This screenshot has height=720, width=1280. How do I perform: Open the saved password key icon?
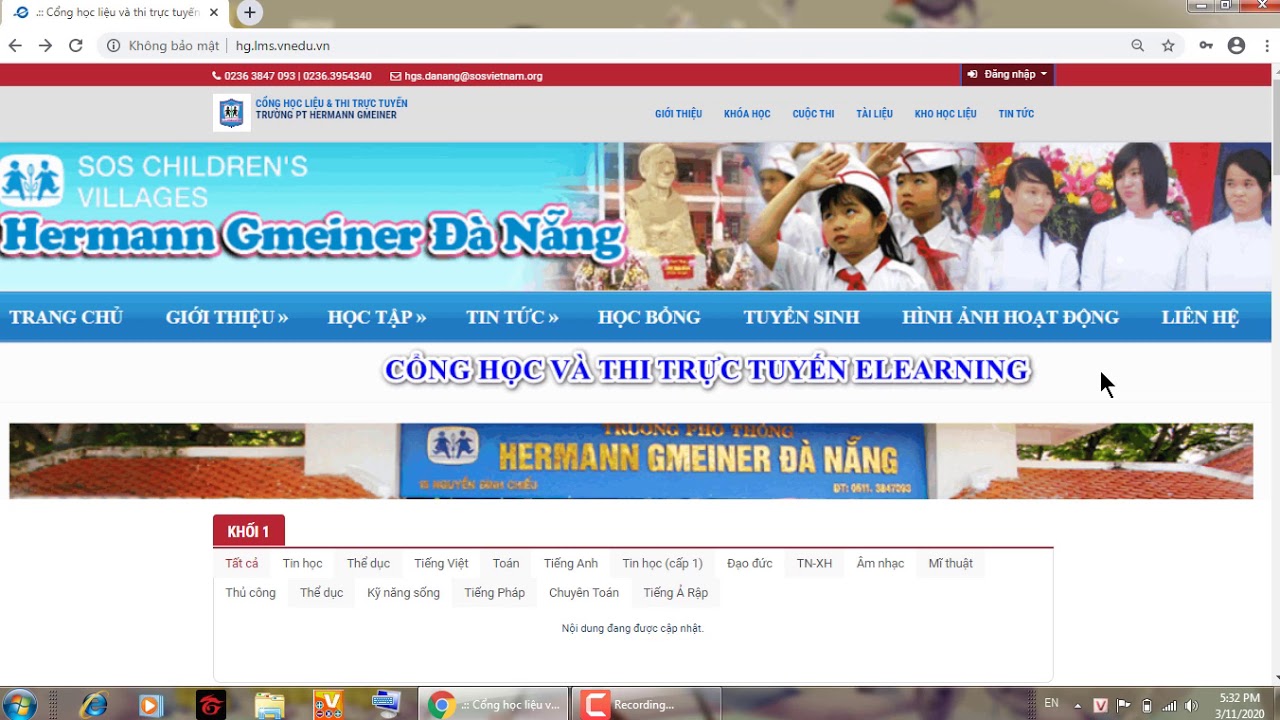click(x=1206, y=46)
